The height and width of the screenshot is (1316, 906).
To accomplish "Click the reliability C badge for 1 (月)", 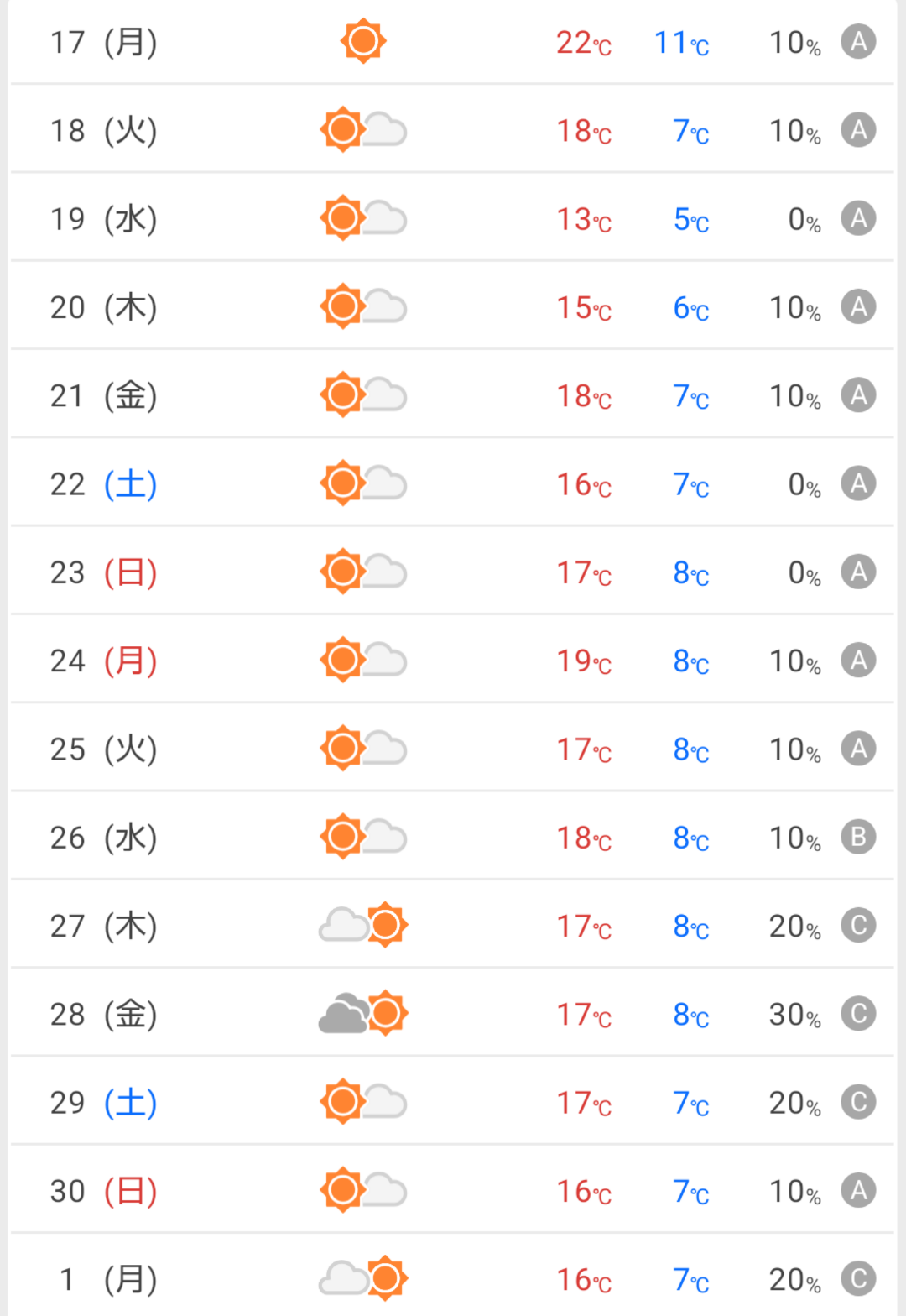I will [x=858, y=1278].
